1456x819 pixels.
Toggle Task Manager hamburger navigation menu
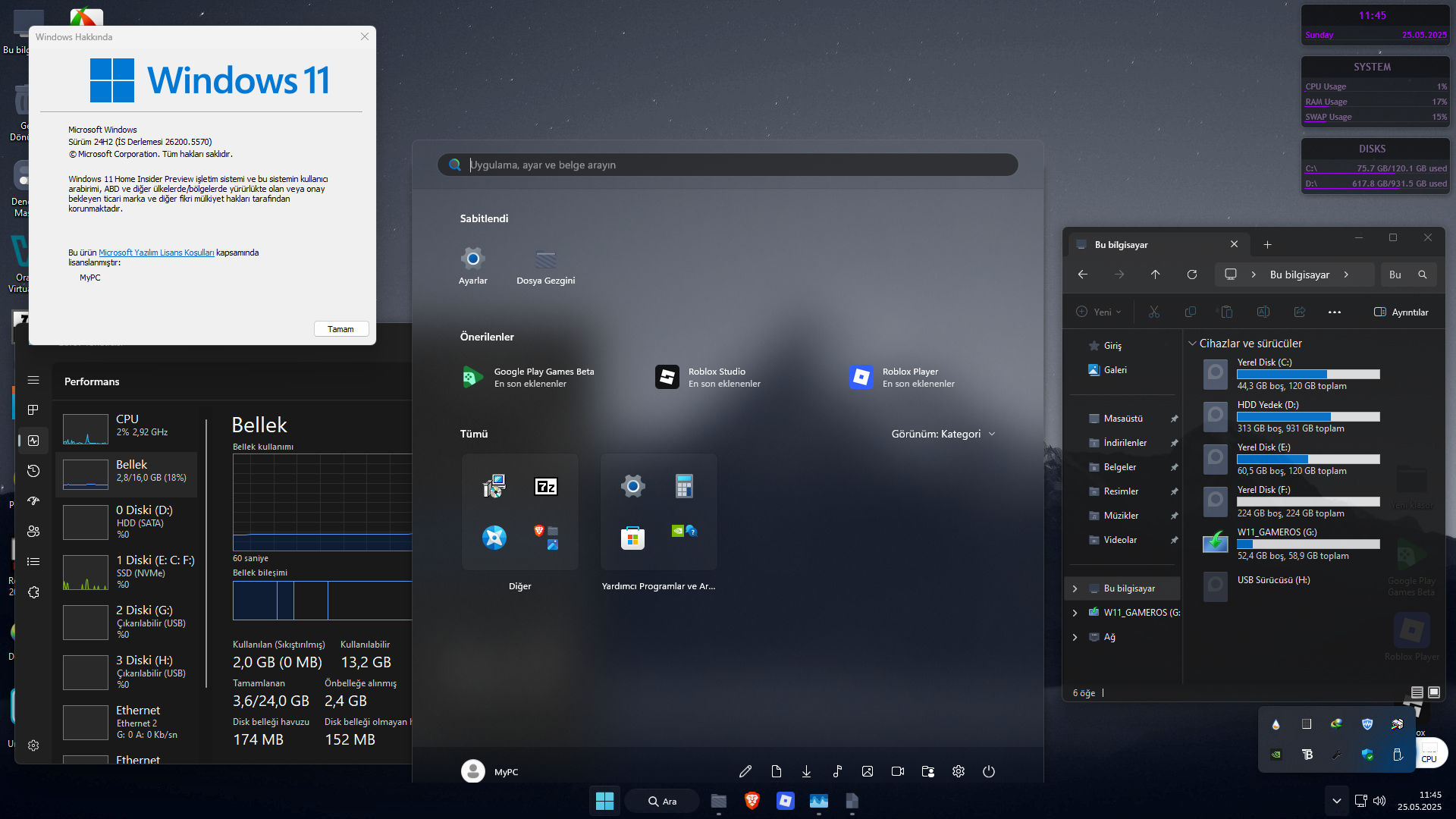(33, 380)
